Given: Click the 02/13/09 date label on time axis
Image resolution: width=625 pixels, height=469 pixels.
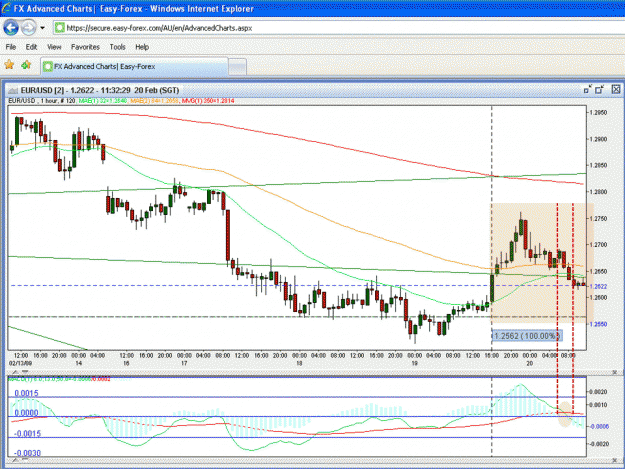Looking at the screenshot, I should coord(18,363).
